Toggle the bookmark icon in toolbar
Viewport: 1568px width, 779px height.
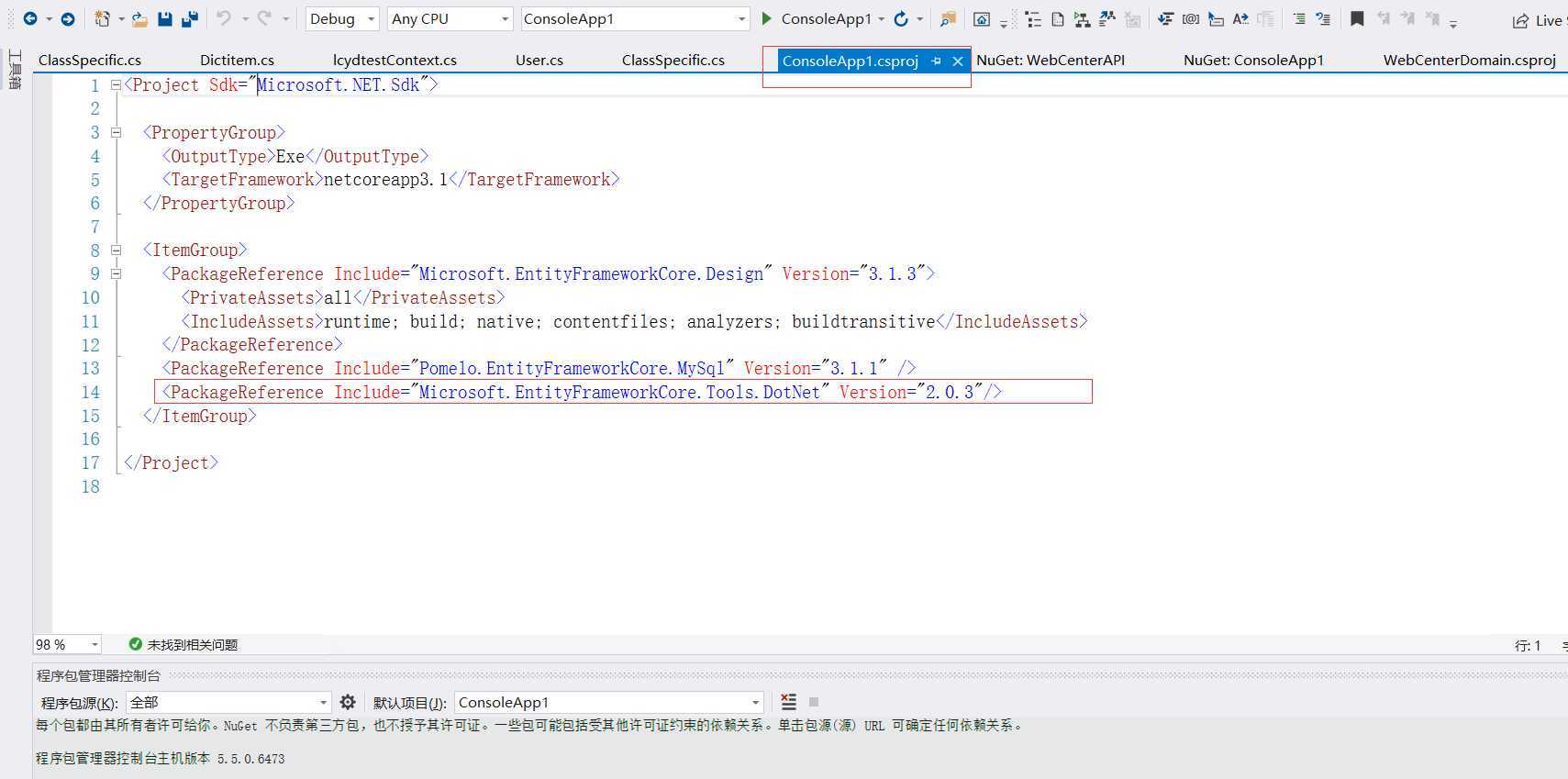1357,18
